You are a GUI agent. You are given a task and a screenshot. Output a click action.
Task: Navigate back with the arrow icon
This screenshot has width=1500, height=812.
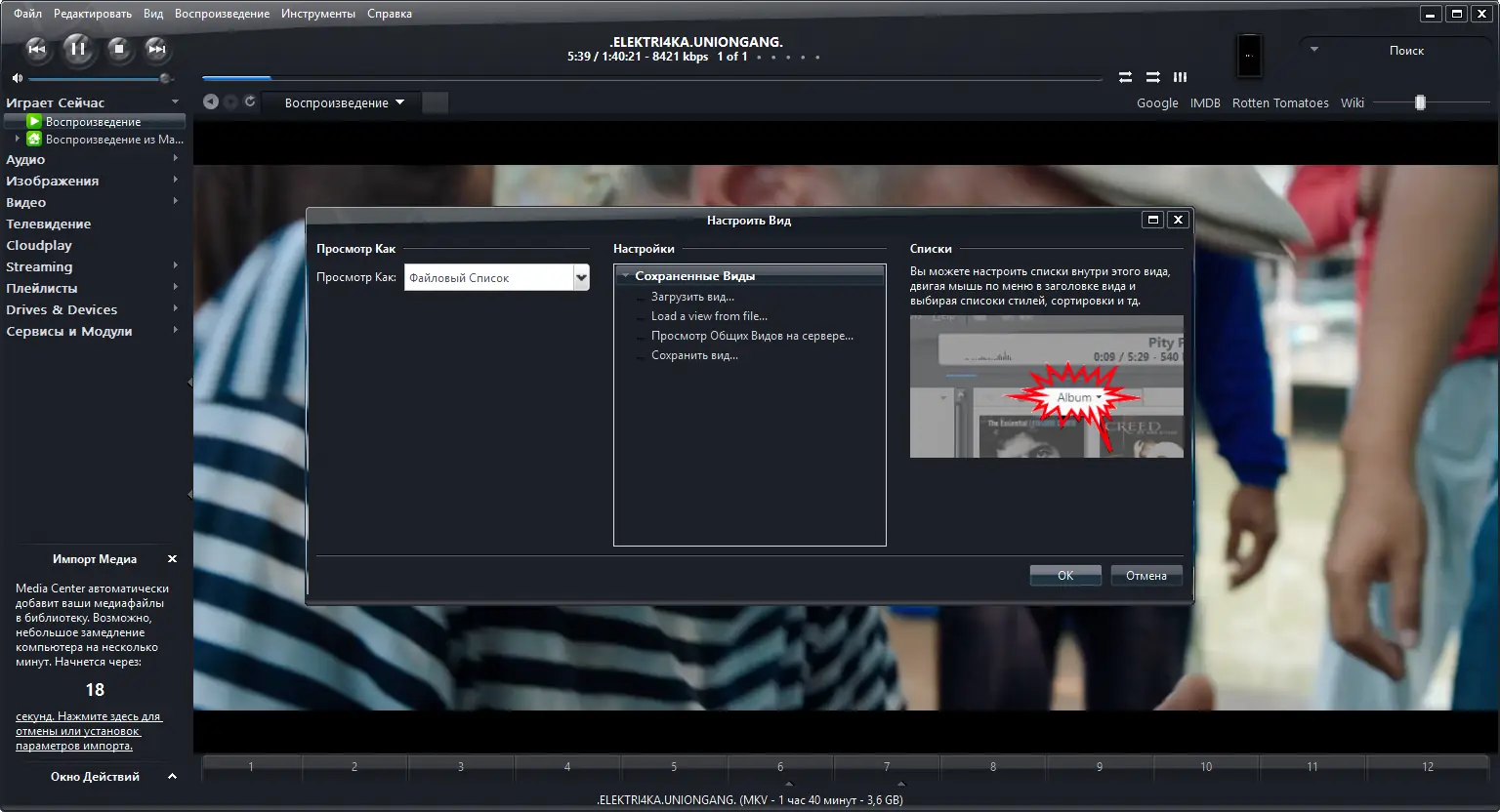(210, 101)
